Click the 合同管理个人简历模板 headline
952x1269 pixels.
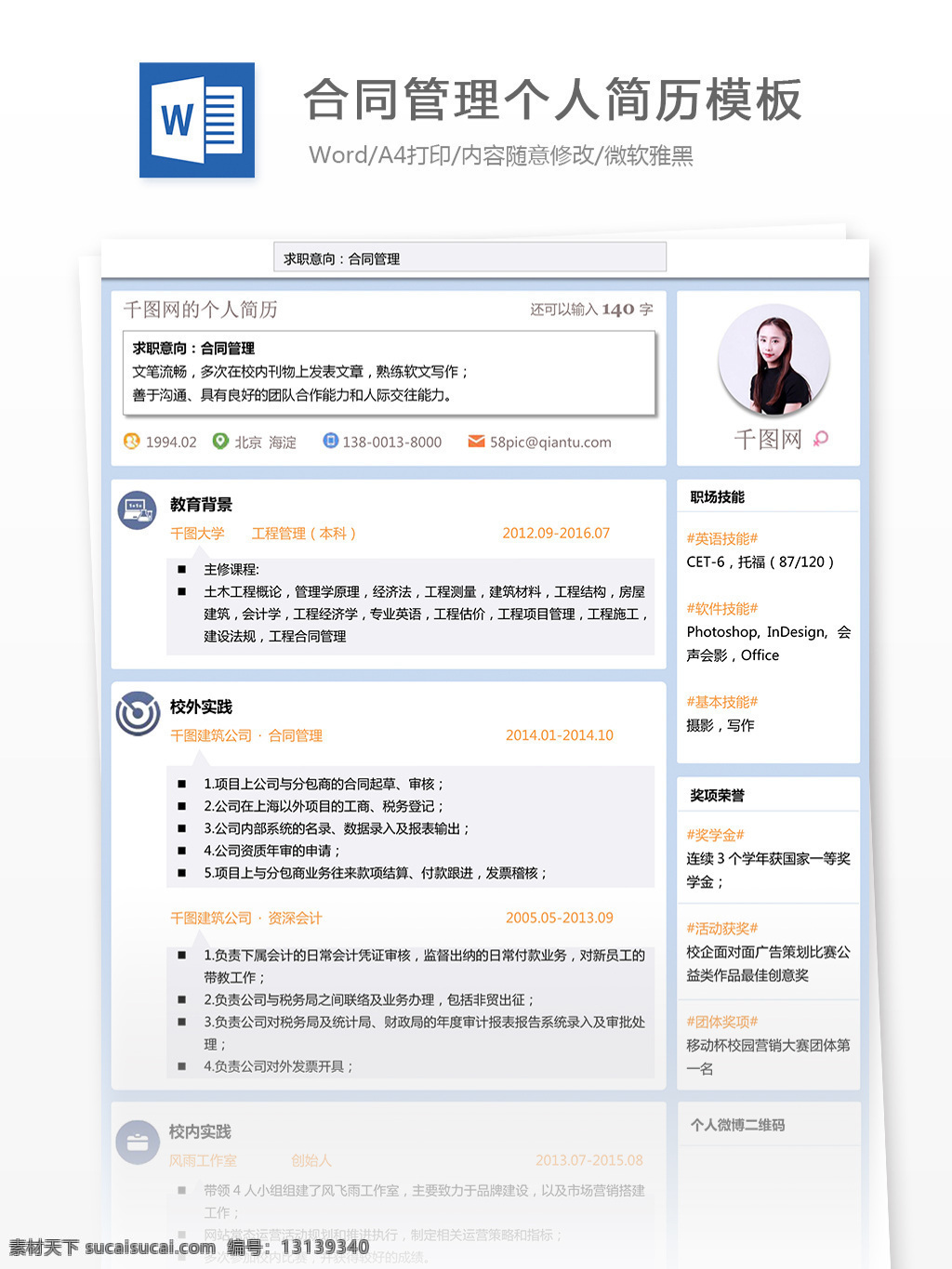coord(553,99)
